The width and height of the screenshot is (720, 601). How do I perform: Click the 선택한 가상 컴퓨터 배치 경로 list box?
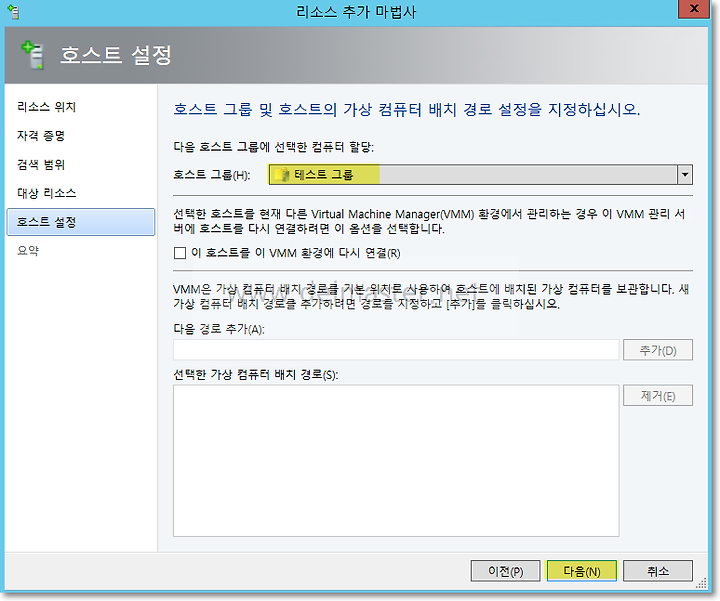(396, 461)
